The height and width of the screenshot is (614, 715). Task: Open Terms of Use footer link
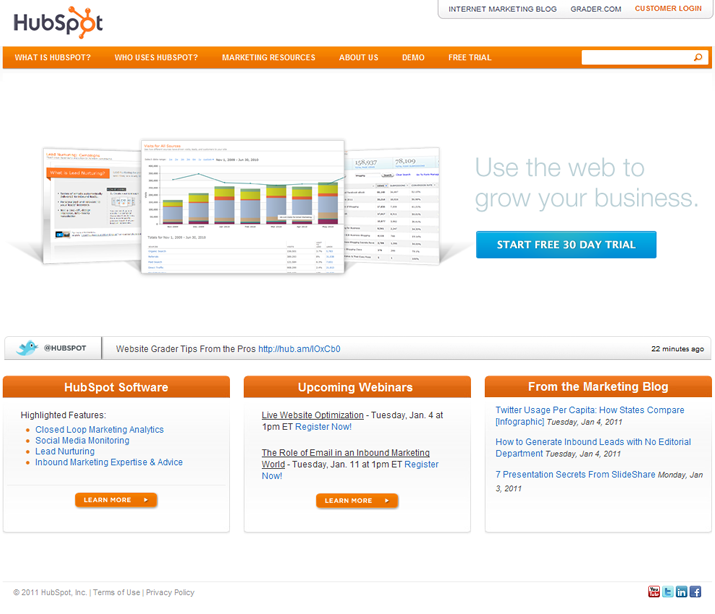pos(116,592)
